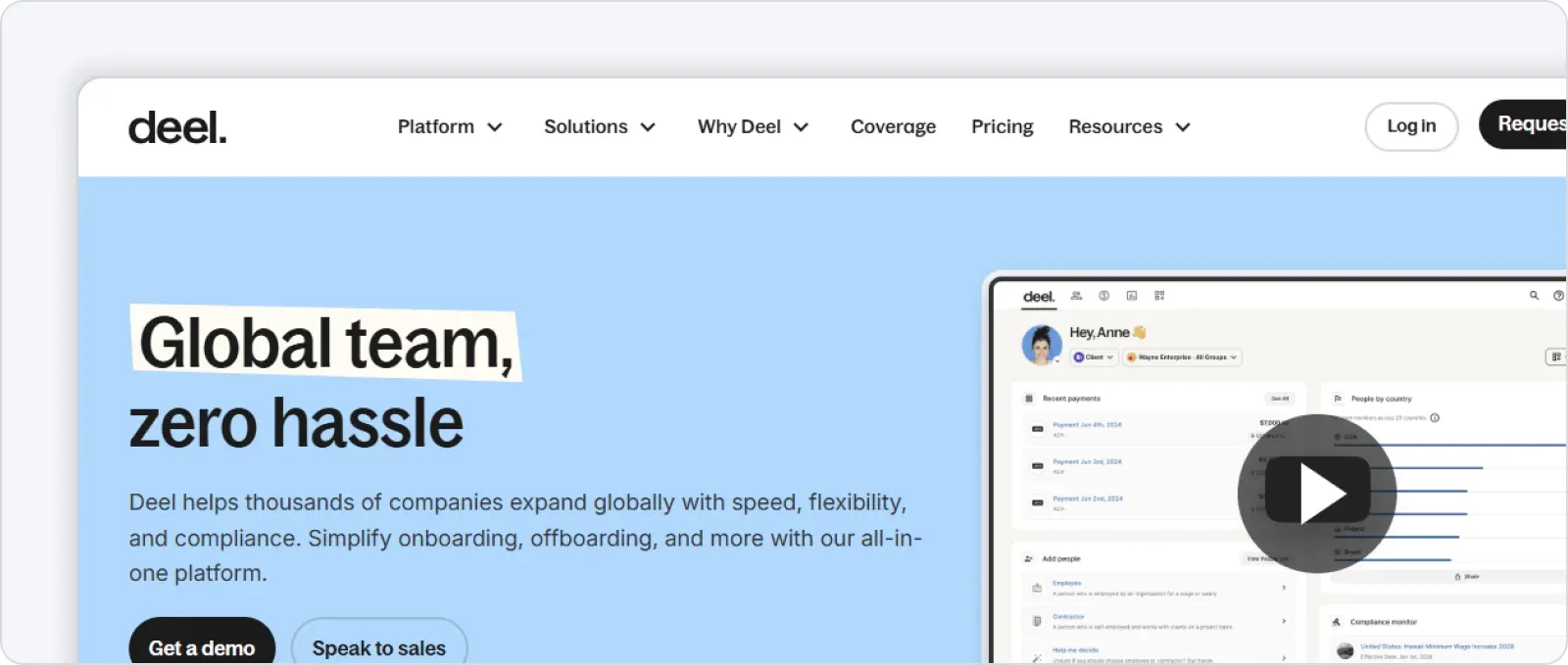Click Anne's profile avatar
This screenshot has height=665, width=1568.
pos(1042,345)
